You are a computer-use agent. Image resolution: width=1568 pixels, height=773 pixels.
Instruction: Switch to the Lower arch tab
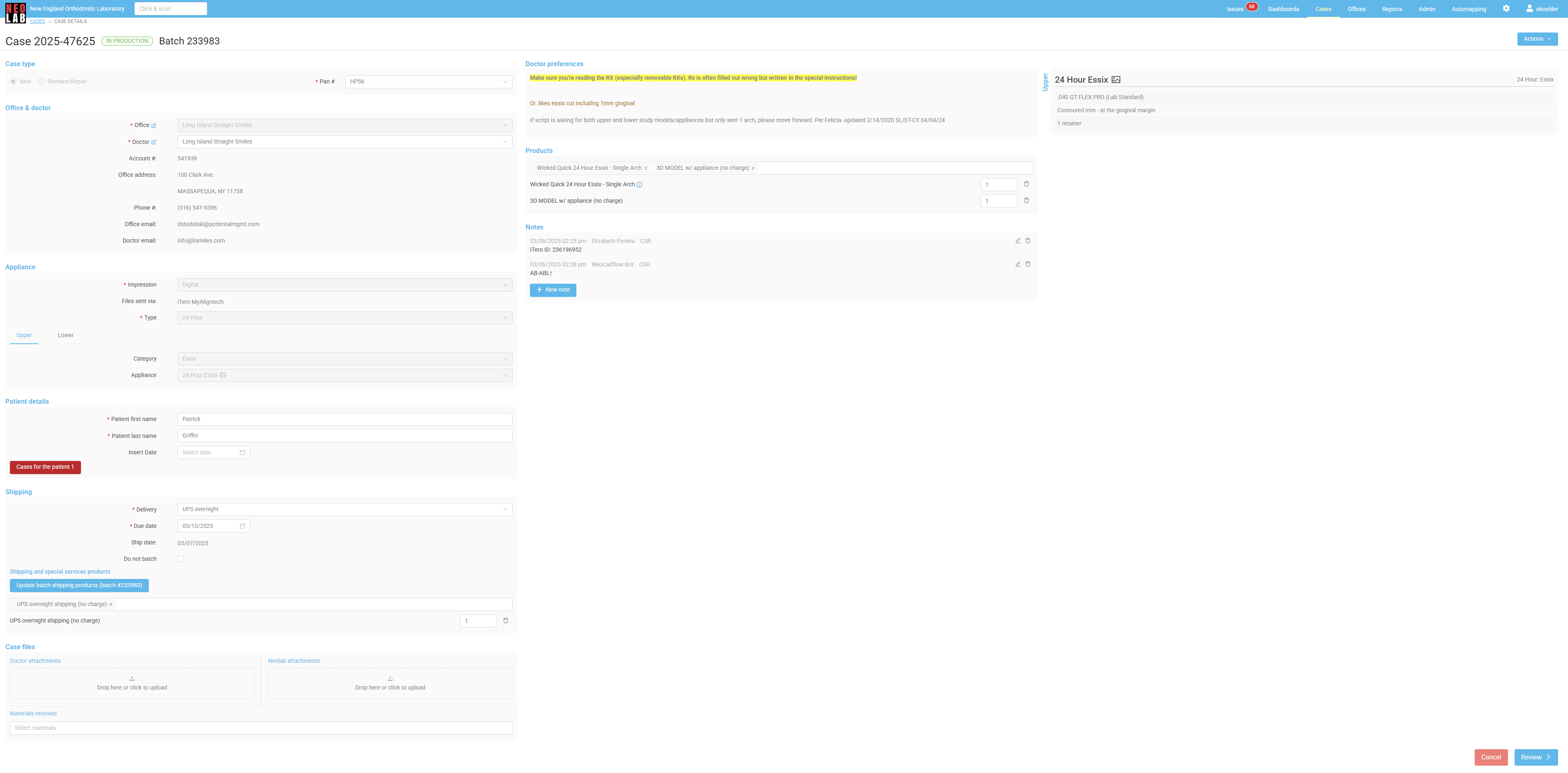(x=66, y=336)
